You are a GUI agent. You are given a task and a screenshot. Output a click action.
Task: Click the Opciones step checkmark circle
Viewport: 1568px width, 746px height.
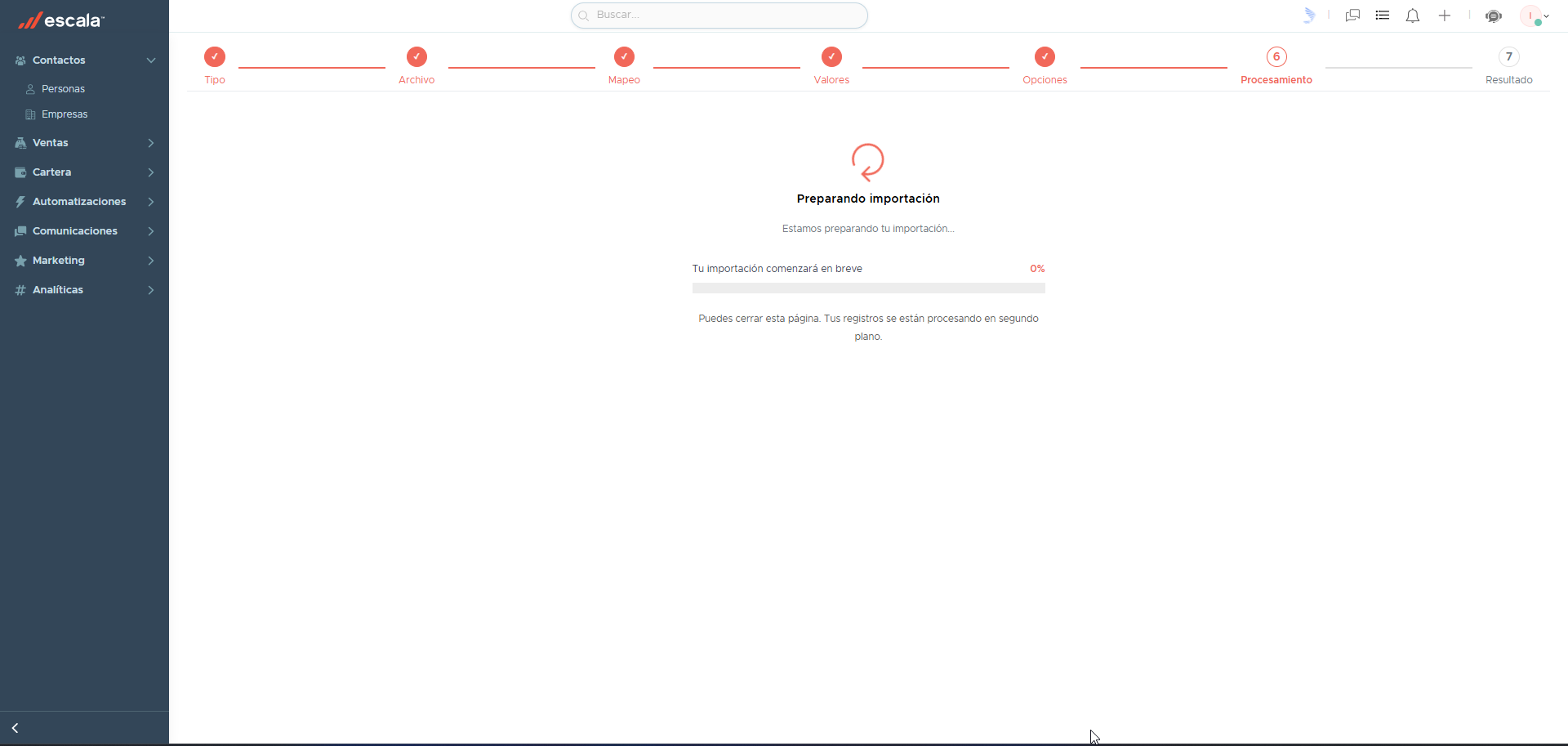pos(1045,56)
